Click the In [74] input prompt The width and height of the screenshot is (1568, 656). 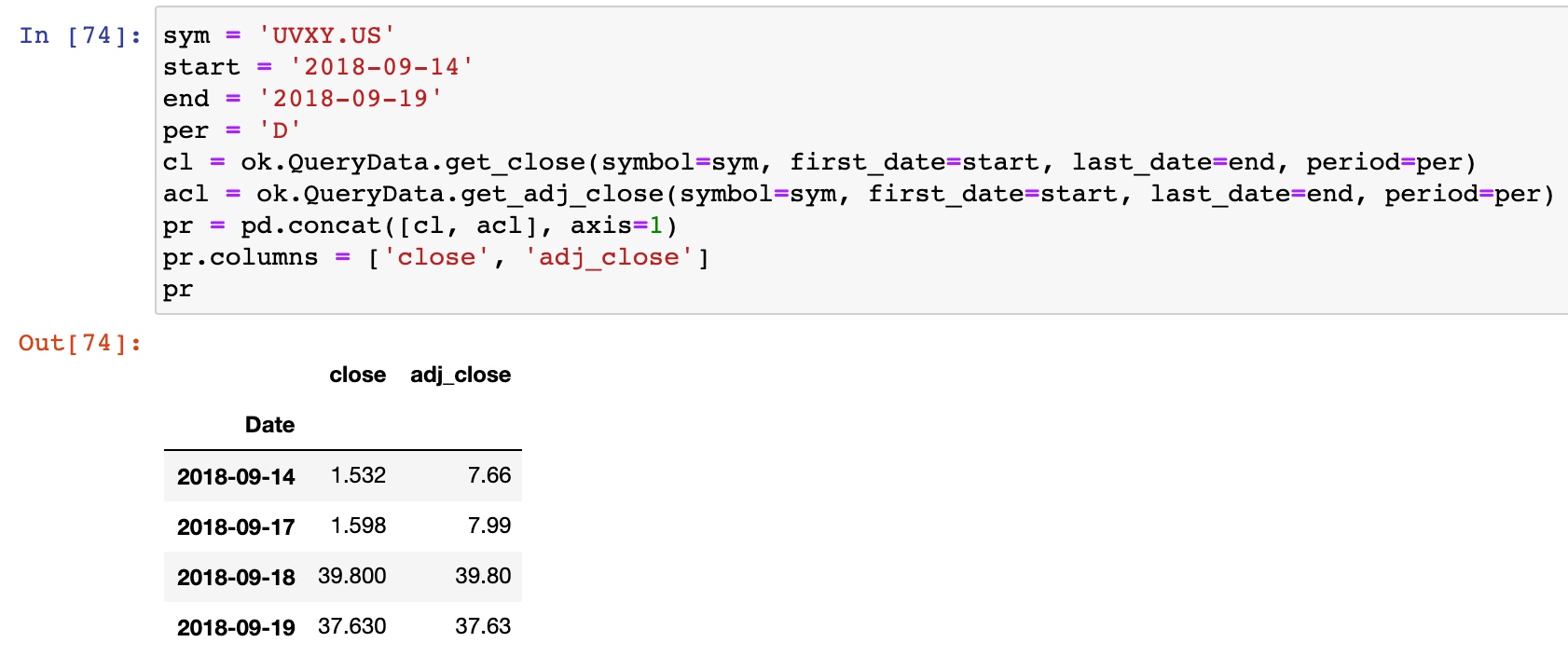tap(80, 35)
